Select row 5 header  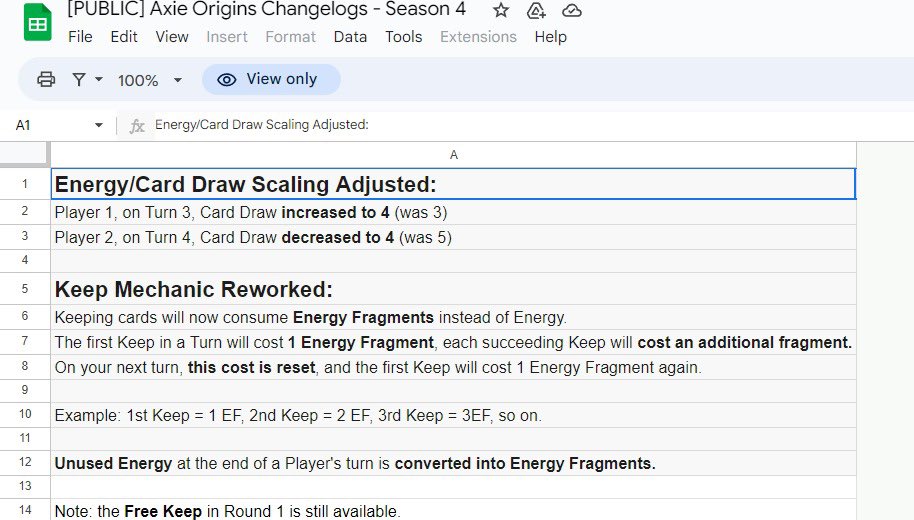(24, 289)
